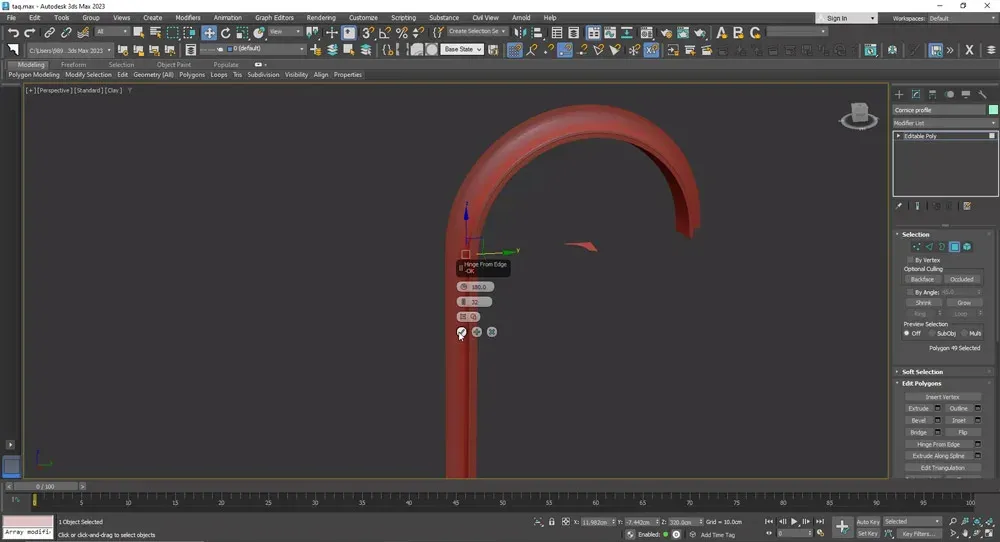Toggle the Auto Key button

tap(868, 522)
